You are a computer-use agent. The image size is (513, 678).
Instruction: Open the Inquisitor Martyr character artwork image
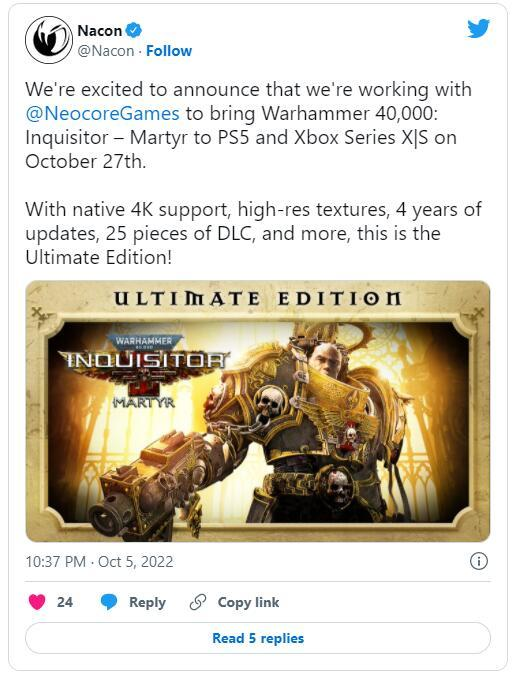pyautogui.click(x=258, y=411)
